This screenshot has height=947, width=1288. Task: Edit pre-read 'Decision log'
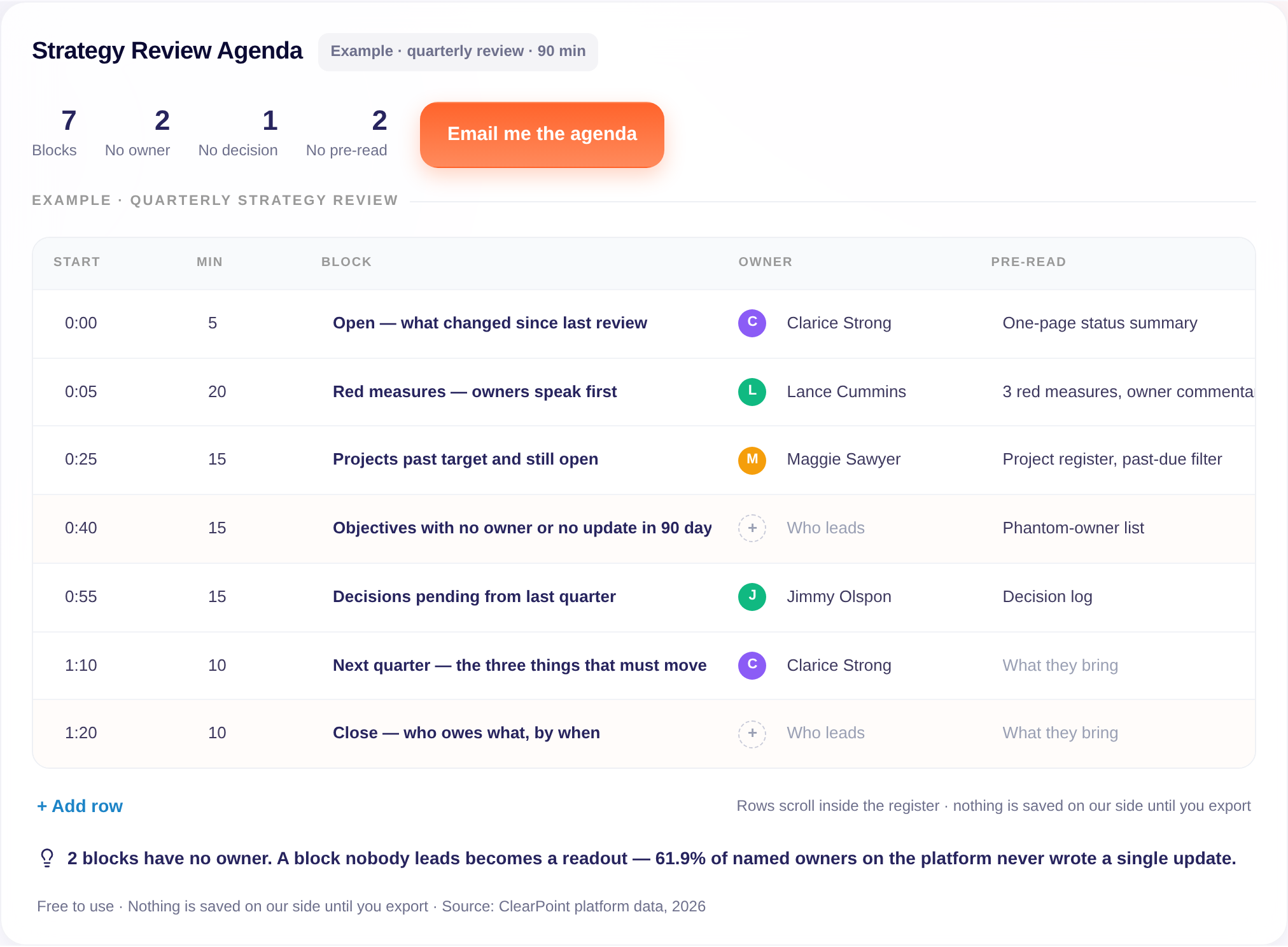1047,597
